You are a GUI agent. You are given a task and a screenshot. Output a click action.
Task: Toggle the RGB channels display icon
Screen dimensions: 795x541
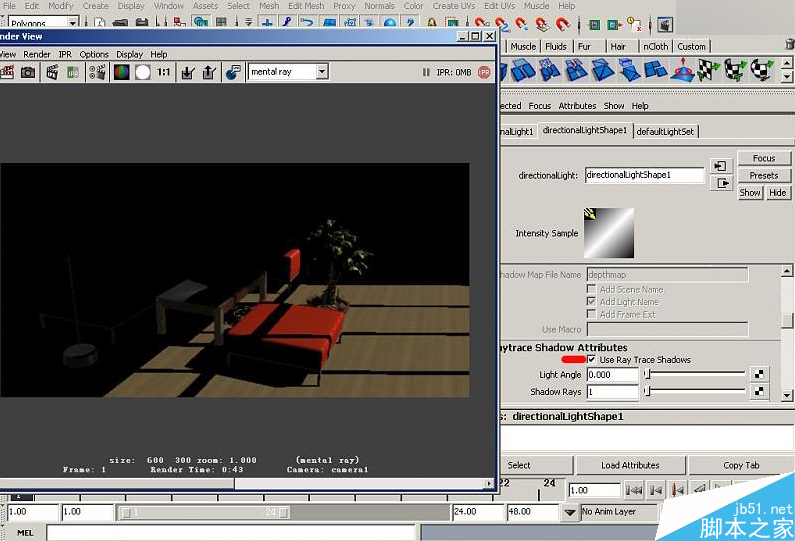tap(120, 72)
